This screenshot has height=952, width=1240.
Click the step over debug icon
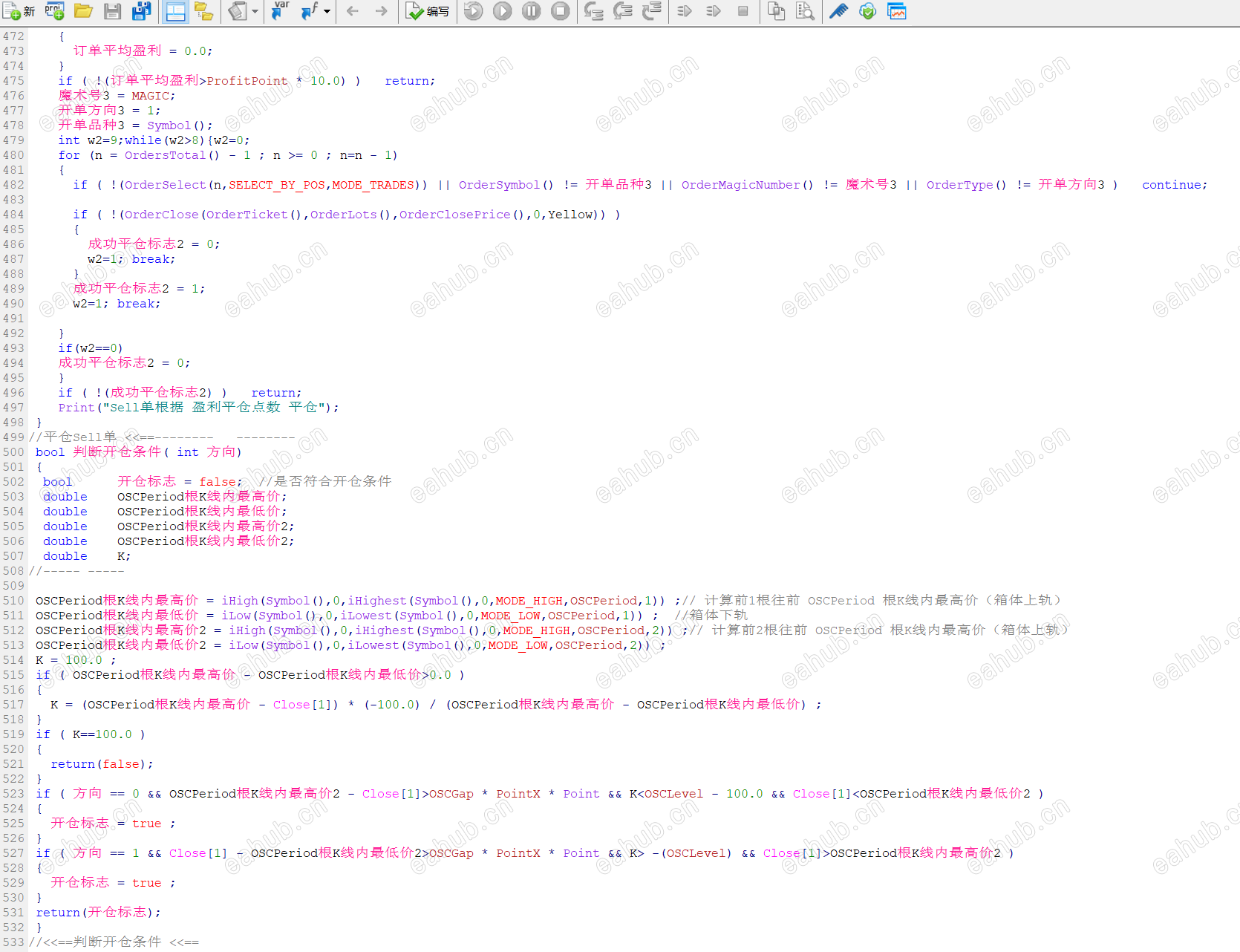click(x=622, y=11)
